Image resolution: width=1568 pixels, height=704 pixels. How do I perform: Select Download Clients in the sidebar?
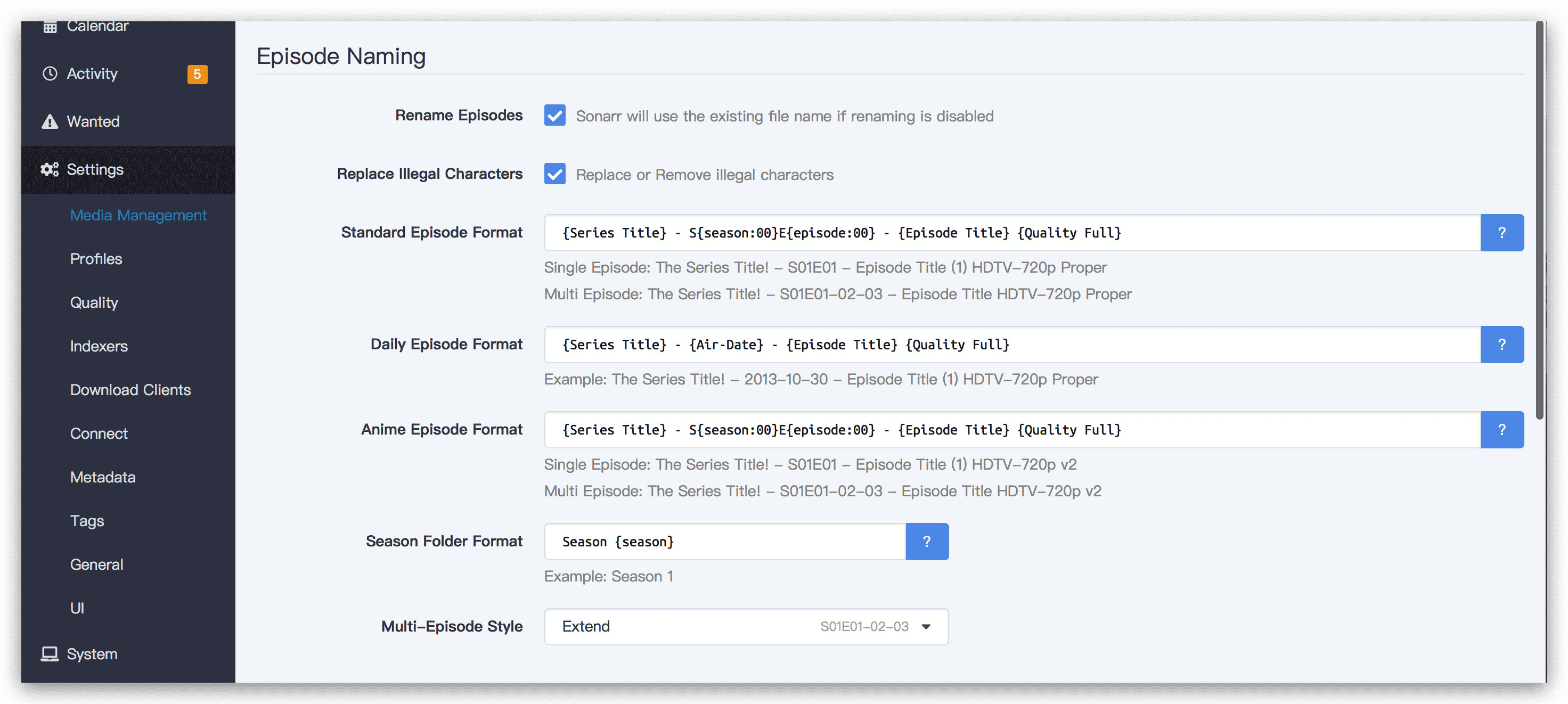[x=130, y=390]
